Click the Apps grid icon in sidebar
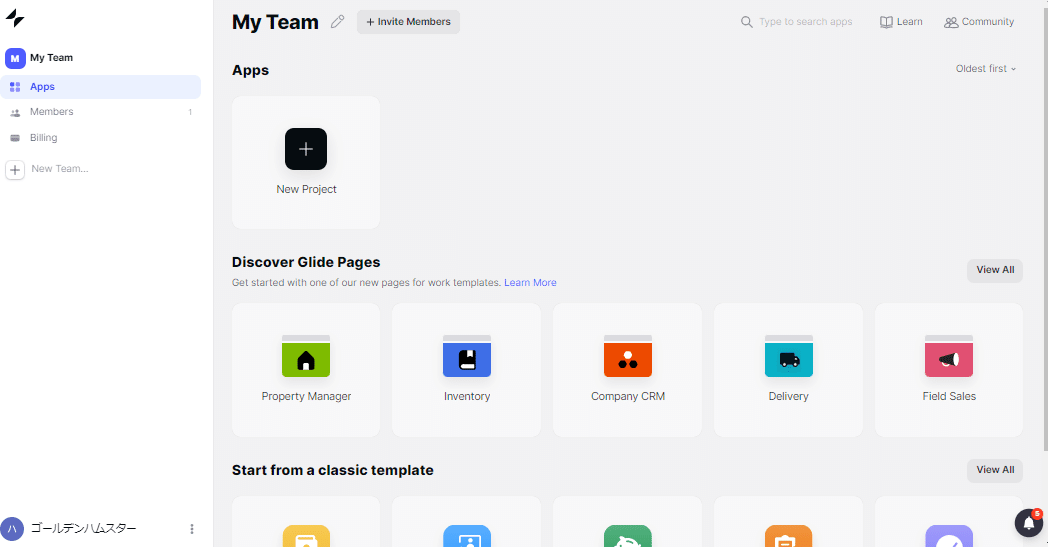Viewport: 1048px width, 547px height. pos(15,87)
